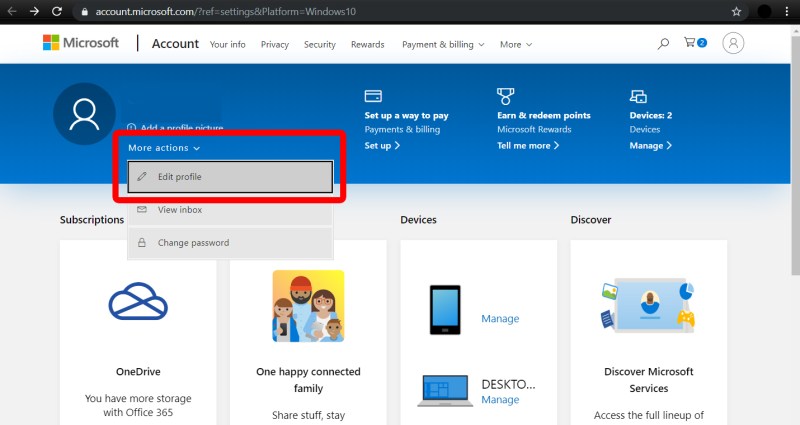Click the browser address bar URL
This screenshot has width=800, height=425.
click(226, 12)
